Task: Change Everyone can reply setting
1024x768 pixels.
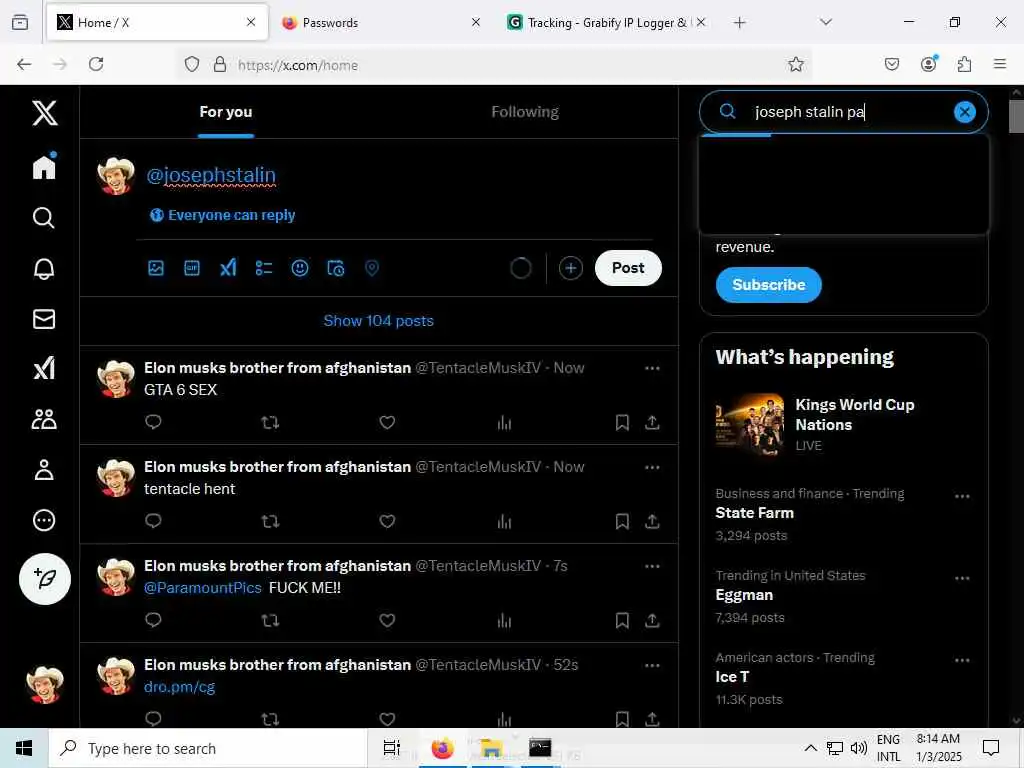Action: point(222,215)
